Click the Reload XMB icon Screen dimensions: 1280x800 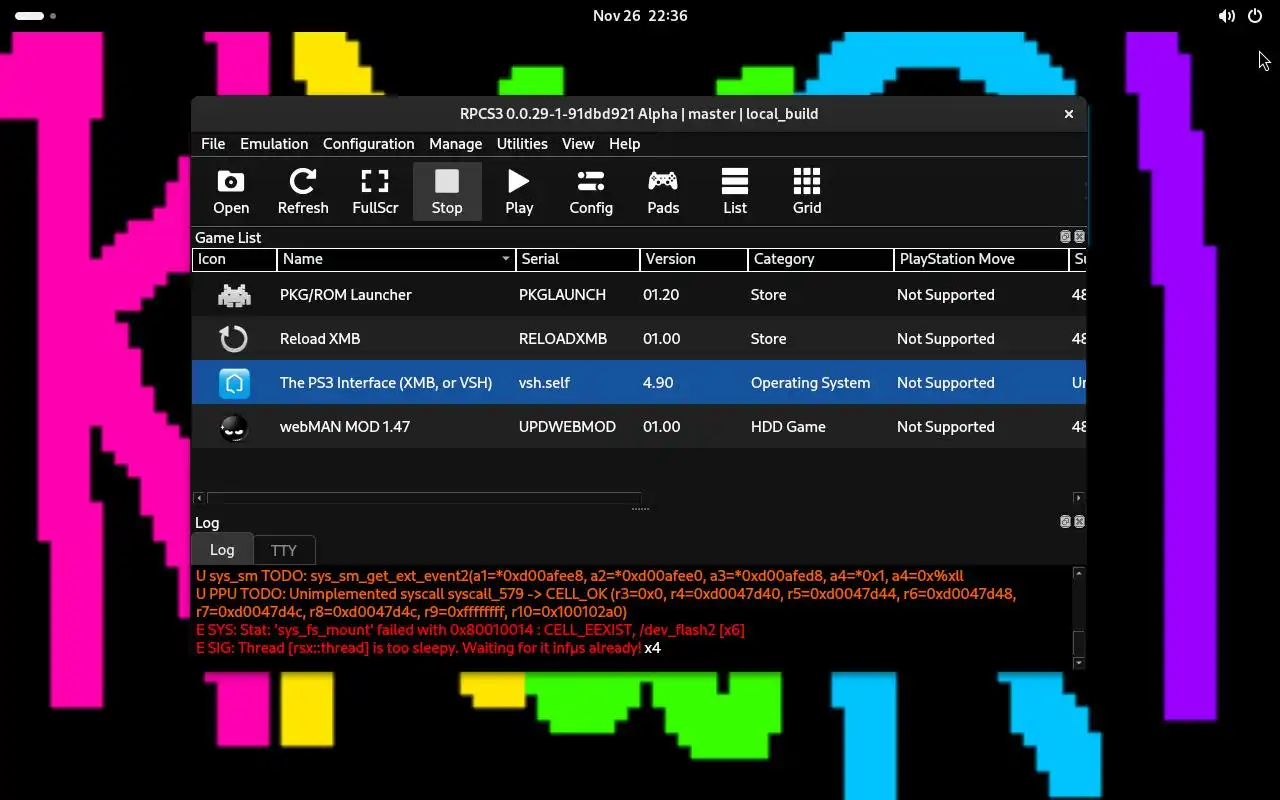click(x=234, y=339)
